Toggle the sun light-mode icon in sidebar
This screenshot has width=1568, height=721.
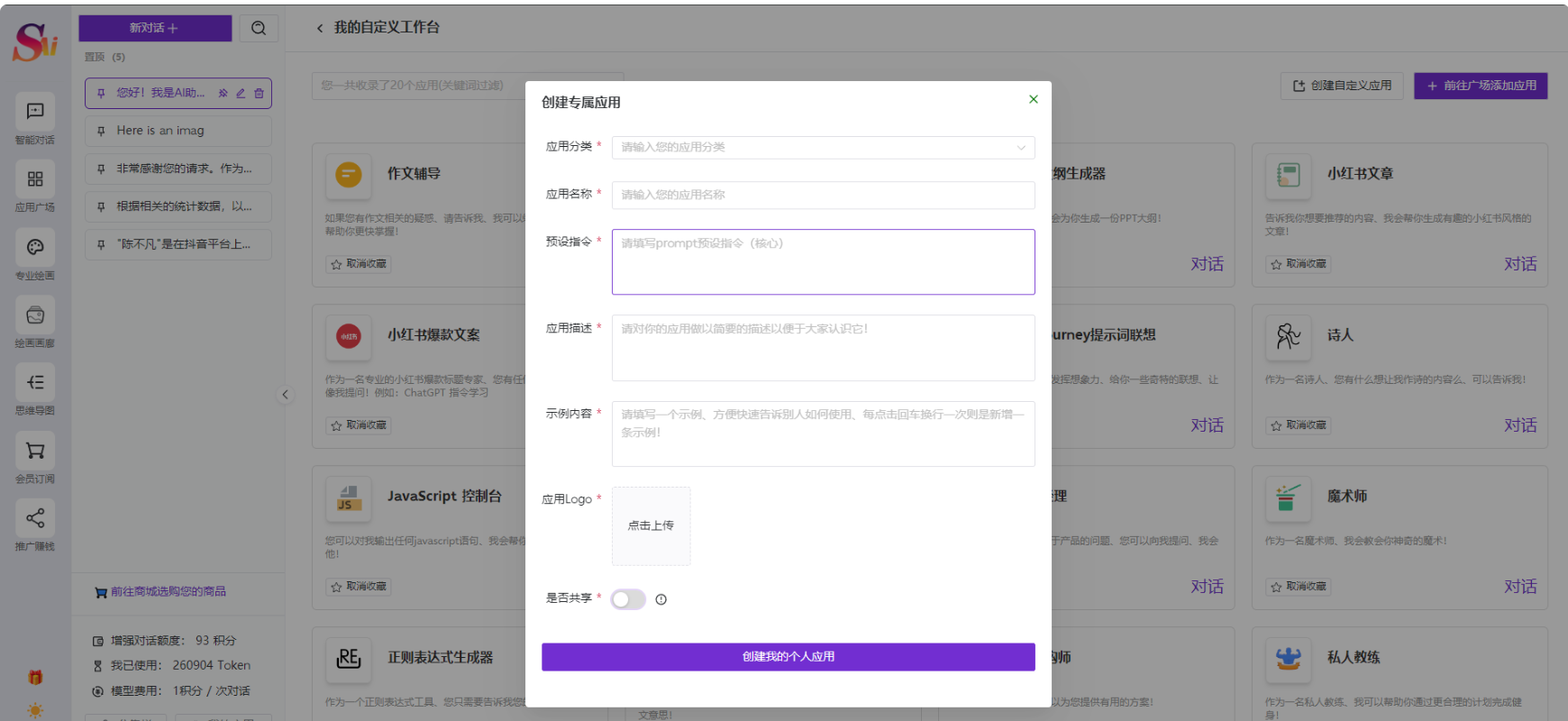tap(35, 710)
